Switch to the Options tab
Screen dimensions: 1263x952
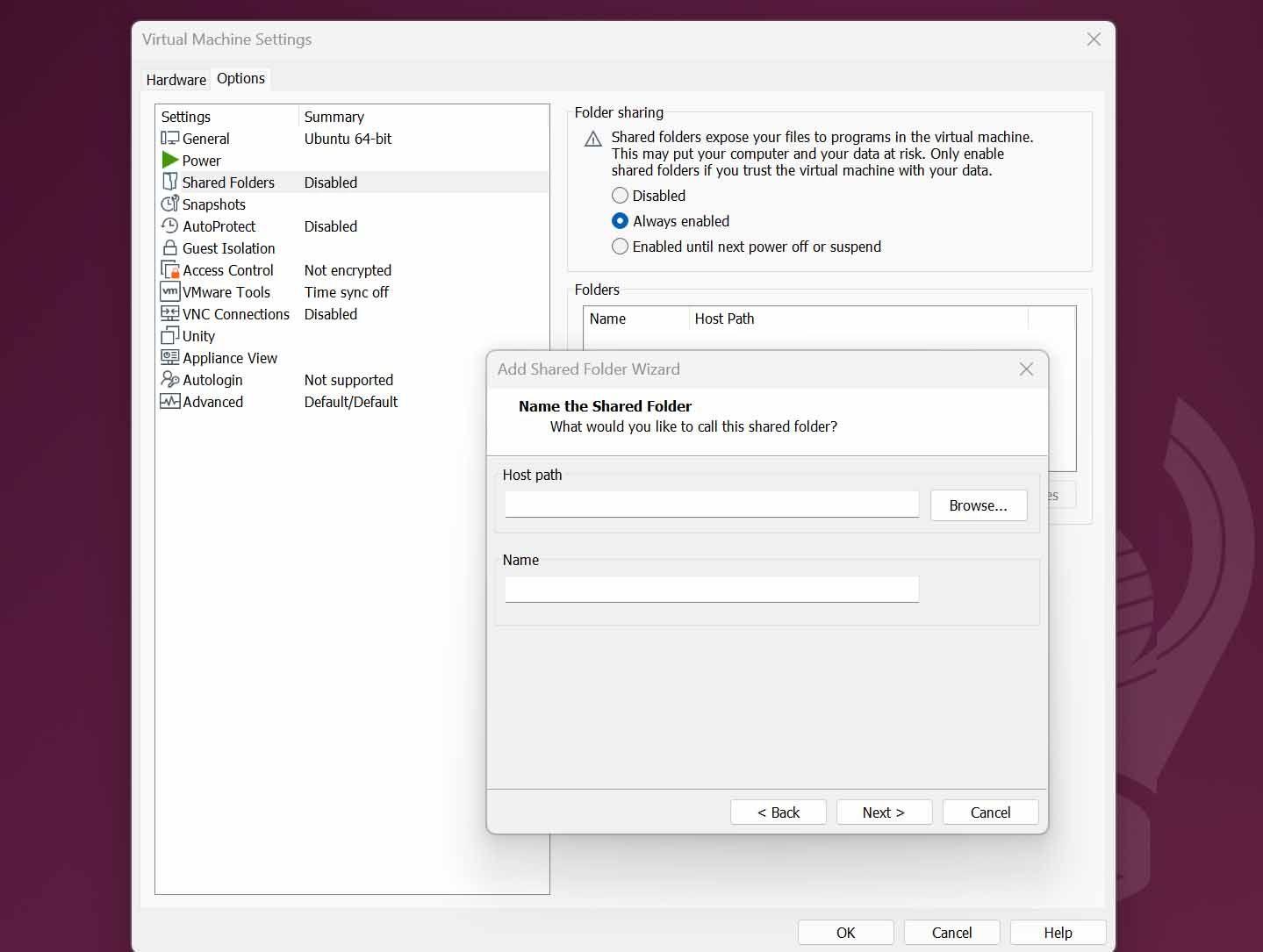(x=240, y=78)
